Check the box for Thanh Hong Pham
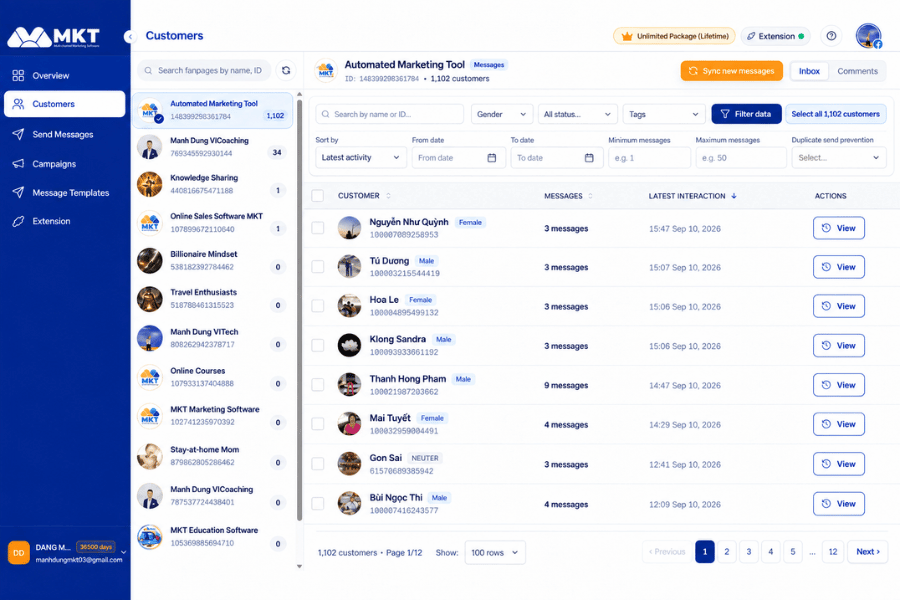900x600 pixels. point(317,385)
